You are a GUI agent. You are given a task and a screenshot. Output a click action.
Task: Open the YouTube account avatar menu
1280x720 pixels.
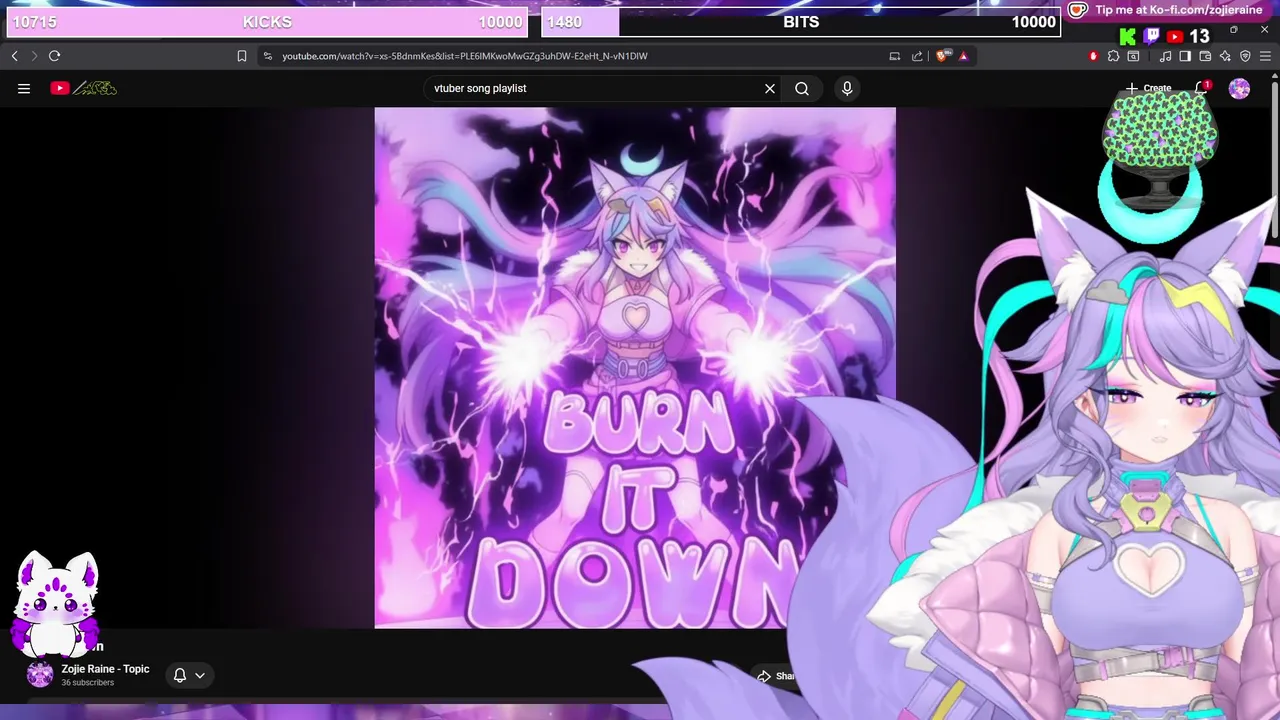pos(1239,89)
